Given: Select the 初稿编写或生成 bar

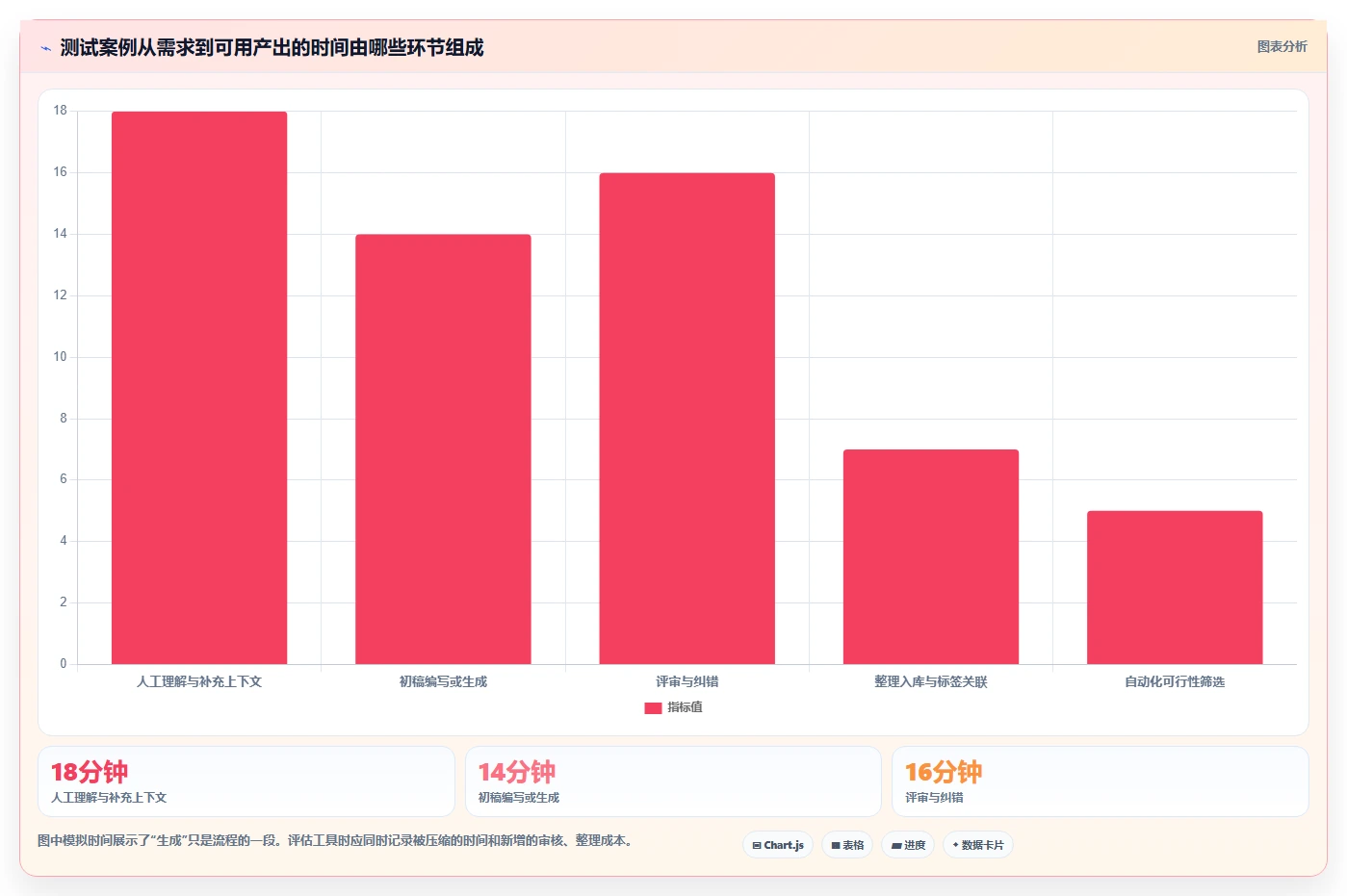Looking at the screenshot, I should pyautogui.click(x=443, y=449).
